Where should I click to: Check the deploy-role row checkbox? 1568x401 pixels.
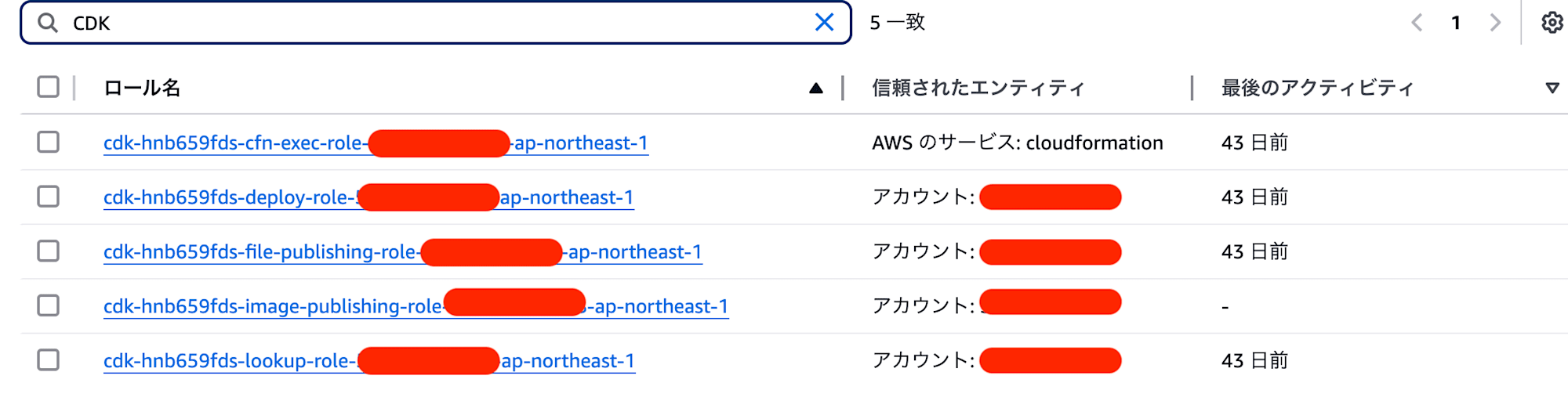(x=49, y=197)
